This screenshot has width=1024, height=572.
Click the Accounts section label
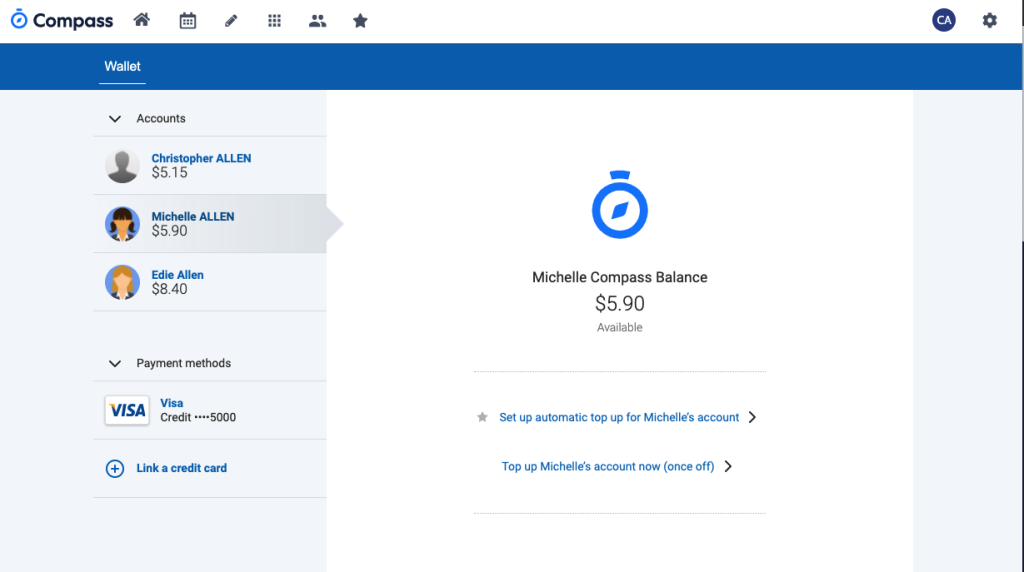[x=161, y=119]
